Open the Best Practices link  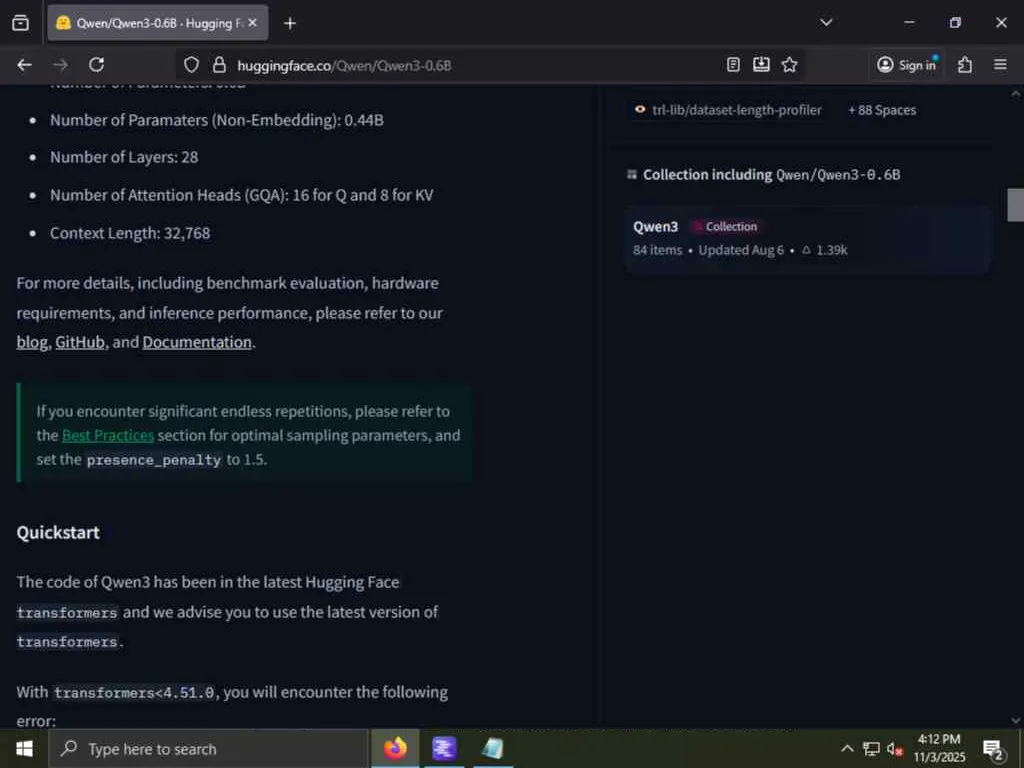(108, 436)
